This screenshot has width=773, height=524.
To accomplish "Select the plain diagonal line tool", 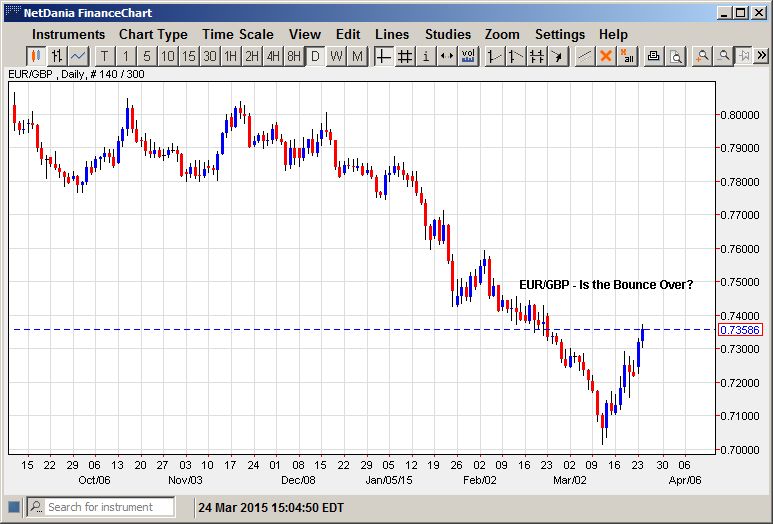I will (x=585, y=56).
